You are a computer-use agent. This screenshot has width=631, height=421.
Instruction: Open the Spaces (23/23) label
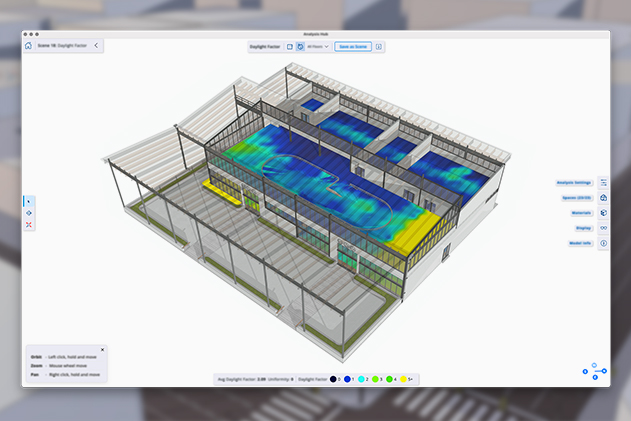577,198
